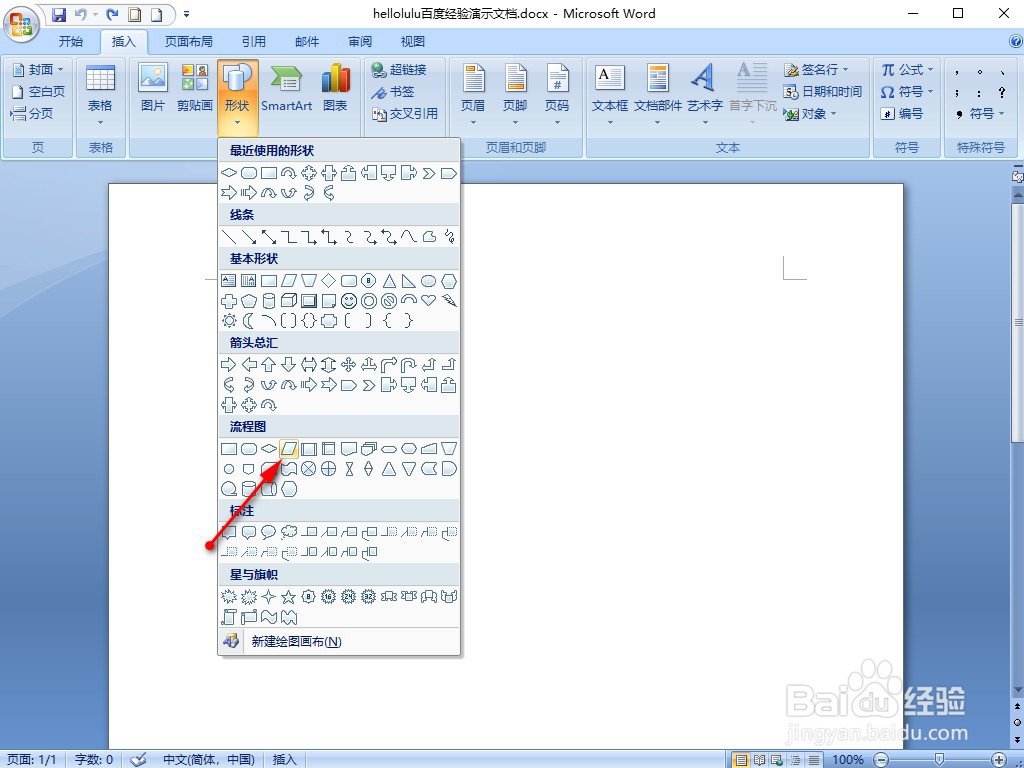Toggle the ruler button above scrollbar
Viewport: 1024px width, 768px height.
(1017, 176)
